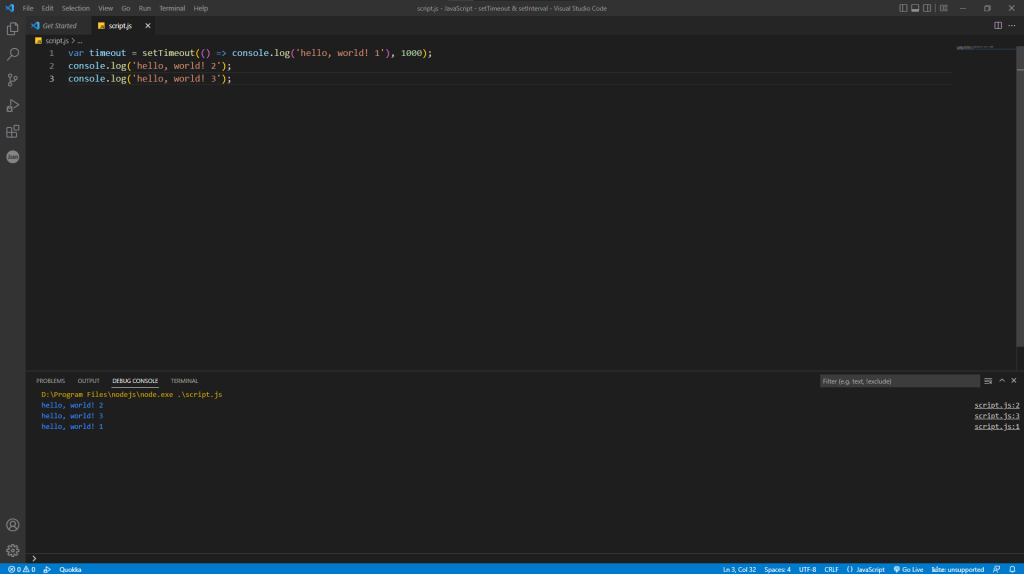The height and width of the screenshot is (574, 1024).
Task: Click the 'hello, world! 1' console output
Action: tap(72, 426)
